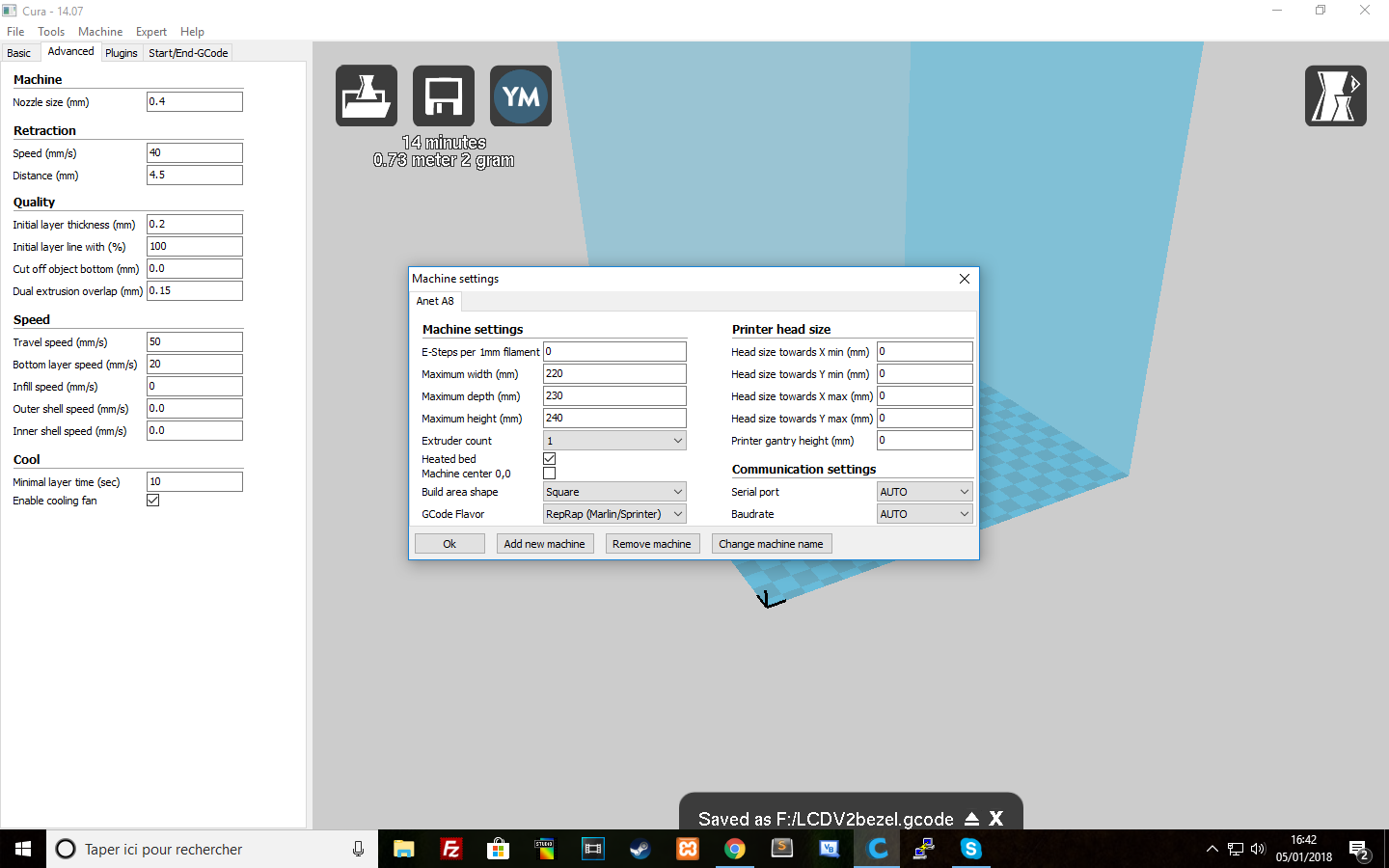Open the colorful Studio app in taskbar
The width and height of the screenshot is (1389, 868).
[x=545, y=849]
